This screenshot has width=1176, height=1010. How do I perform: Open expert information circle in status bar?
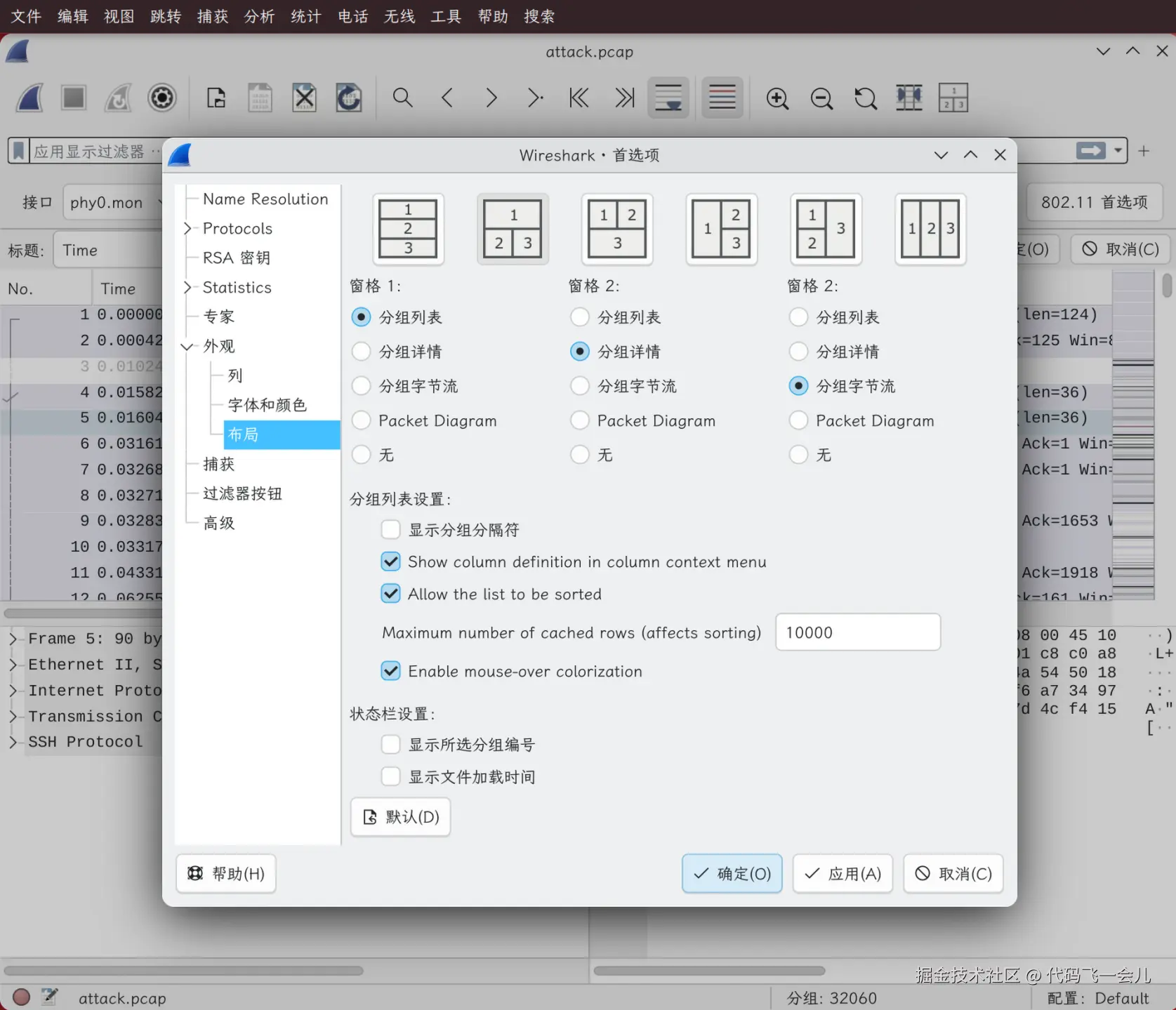coord(21,997)
